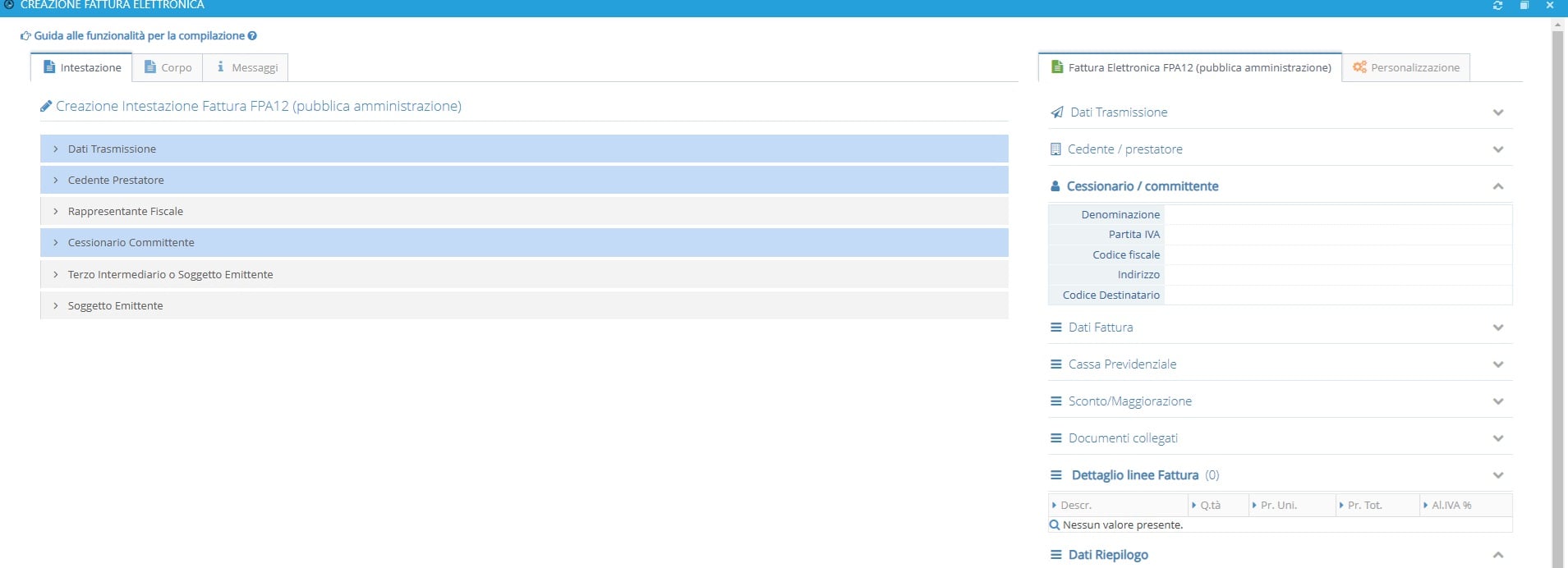Click the magnifier icon near Nessun valore presente
Screen dimensions: 1568x568
(x=1055, y=525)
